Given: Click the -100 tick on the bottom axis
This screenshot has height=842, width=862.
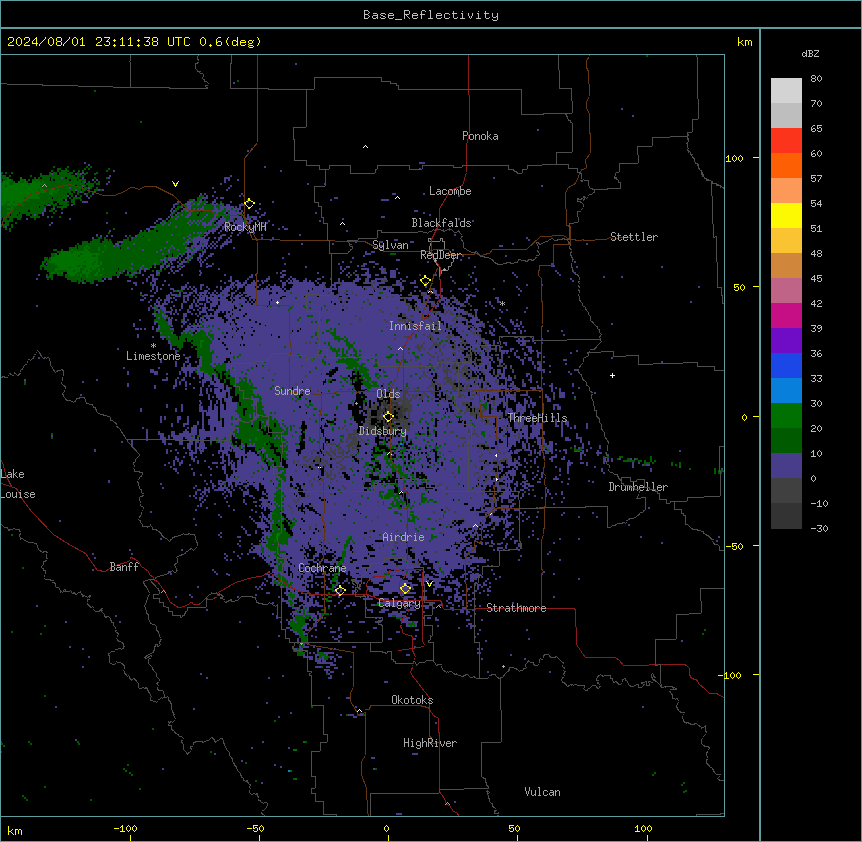Looking at the screenshot, I should [125, 828].
